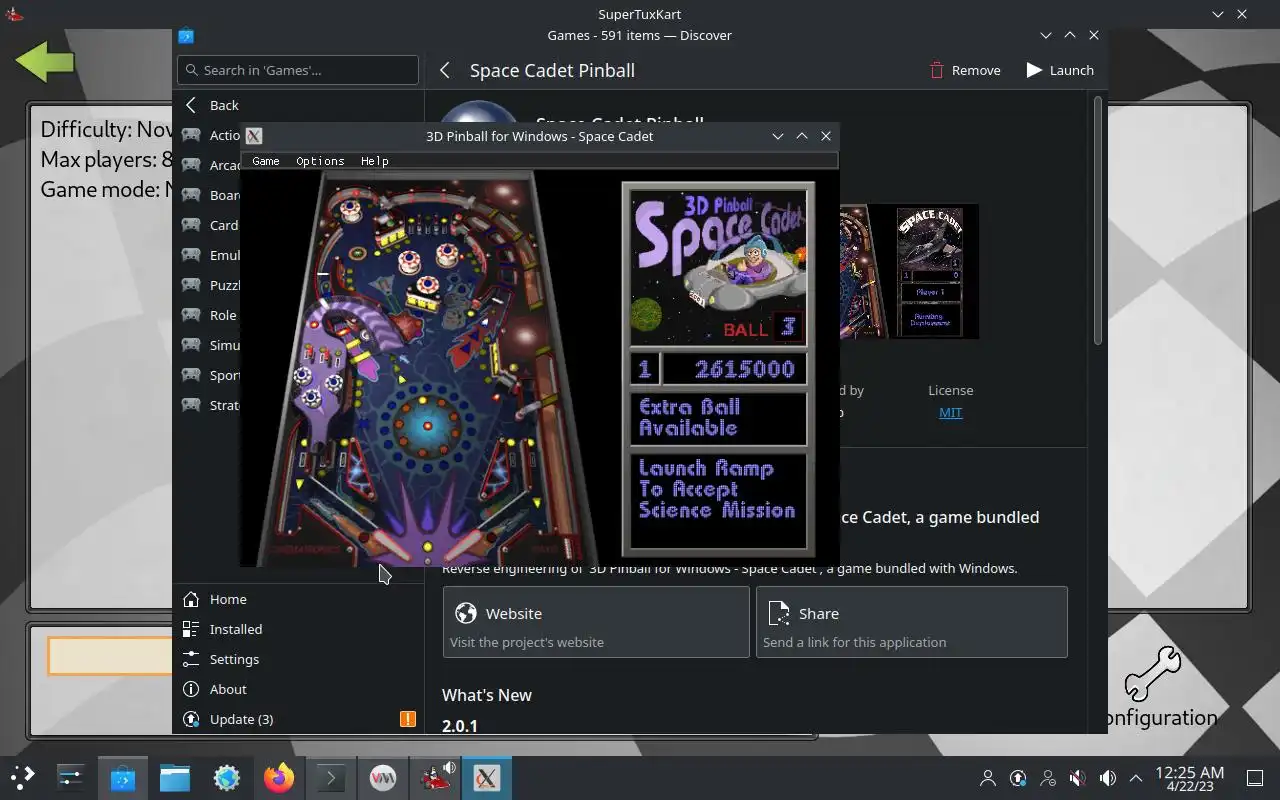Click the Extra Ball Available message panel
1280x800 pixels.
[718, 417]
